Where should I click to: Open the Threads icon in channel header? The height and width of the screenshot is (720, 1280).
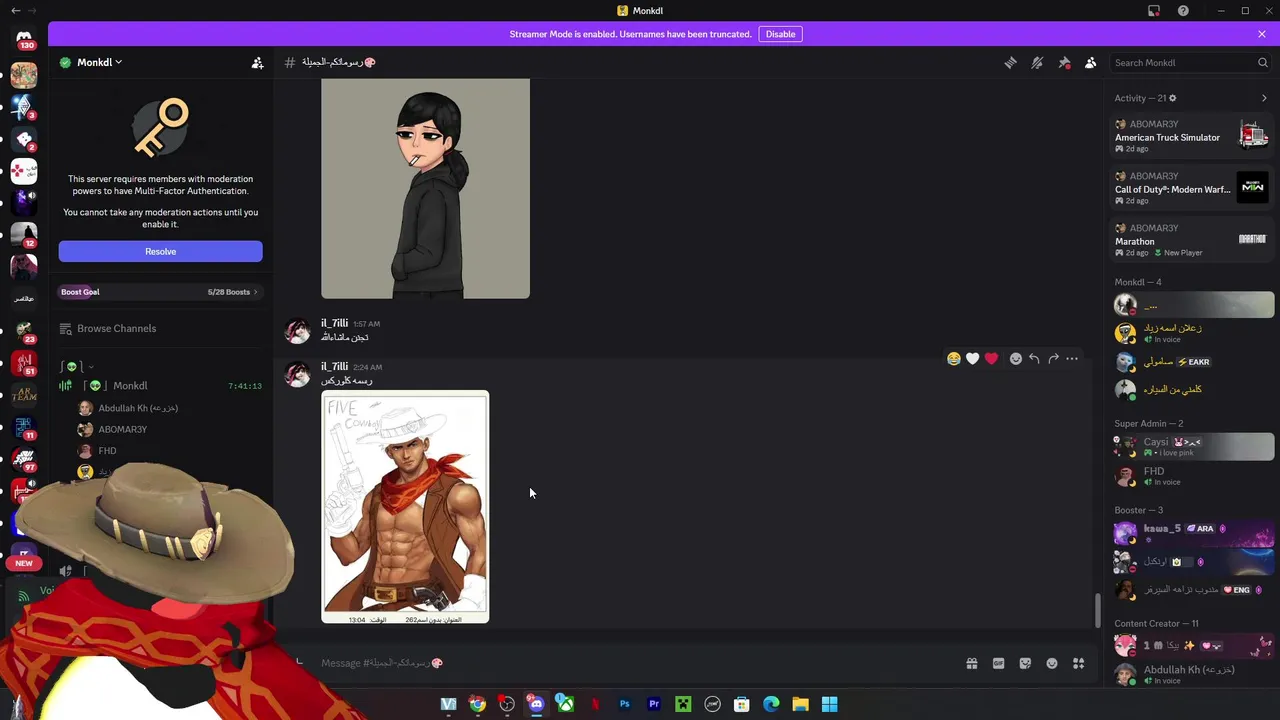coord(1010,62)
